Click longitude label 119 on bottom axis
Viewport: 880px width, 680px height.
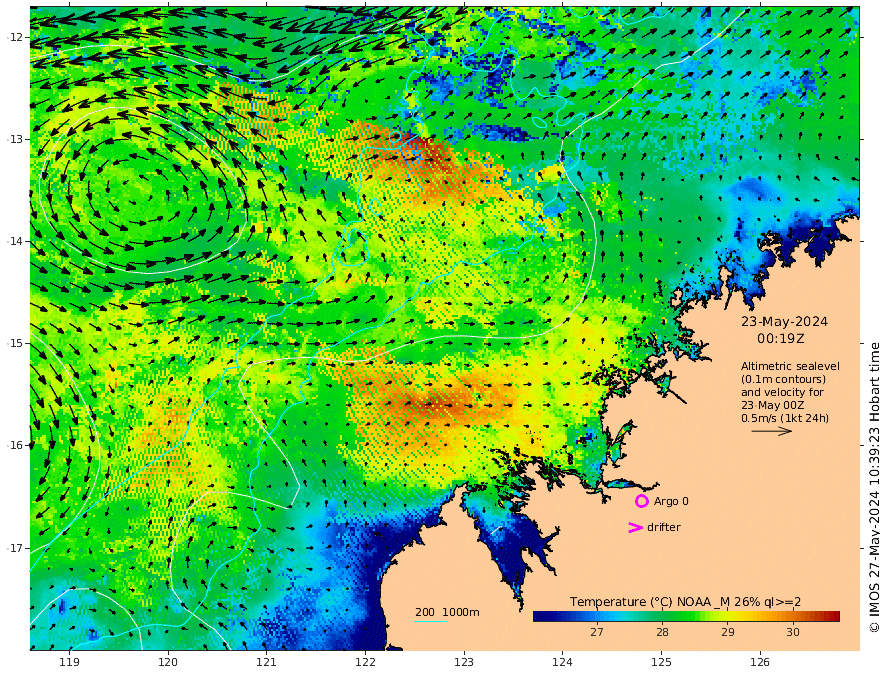coord(69,663)
